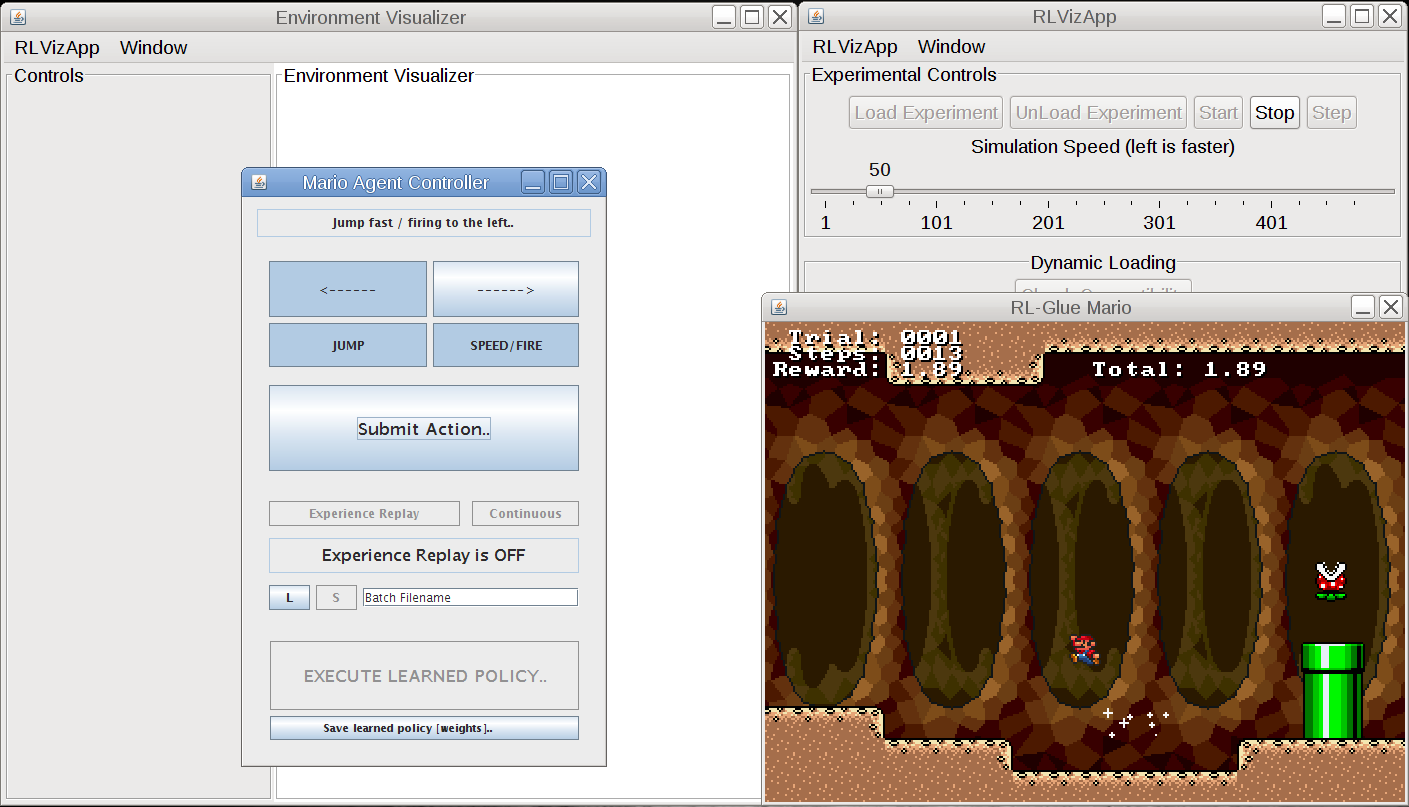
Task: Click the Total: 1.89 score text
Action: click(1179, 369)
